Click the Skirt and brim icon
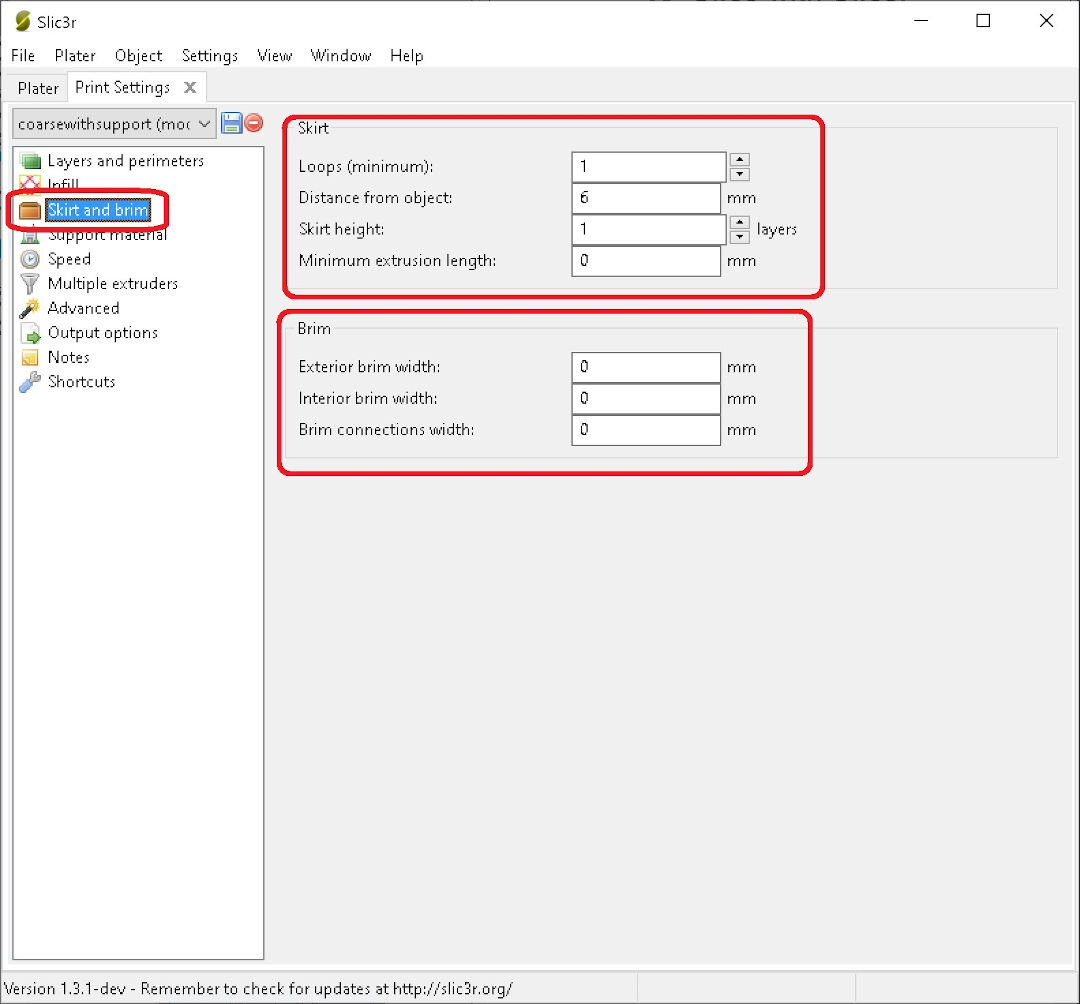 pos(30,210)
